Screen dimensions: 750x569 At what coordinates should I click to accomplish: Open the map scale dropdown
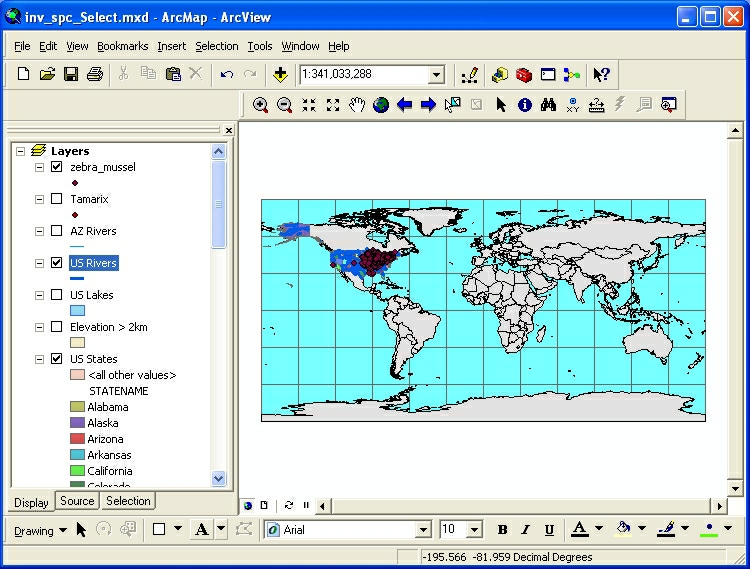coord(436,75)
